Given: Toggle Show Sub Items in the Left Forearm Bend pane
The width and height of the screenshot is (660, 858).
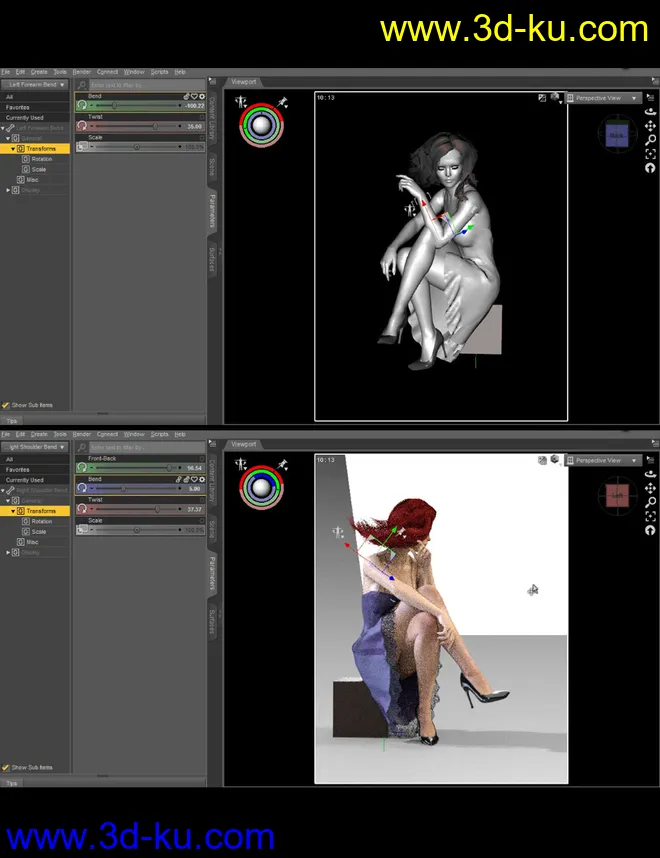Looking at the screenshot, I should tap(6, 405).
